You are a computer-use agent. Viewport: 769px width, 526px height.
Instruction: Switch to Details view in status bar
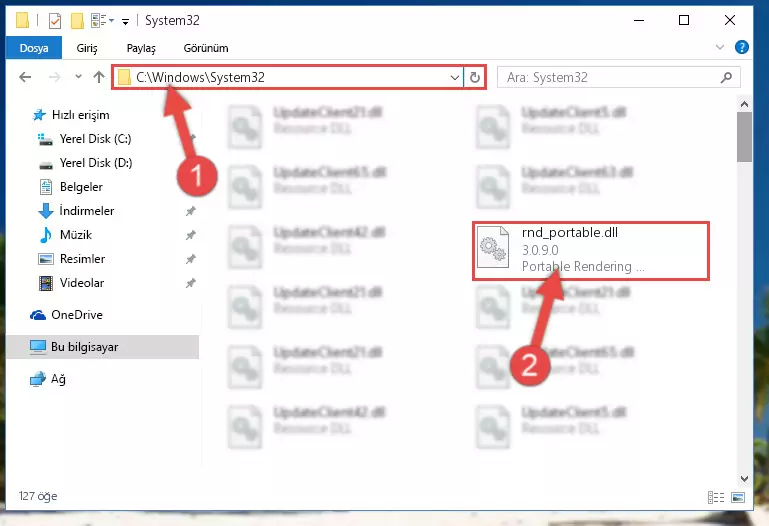[716, 497]
